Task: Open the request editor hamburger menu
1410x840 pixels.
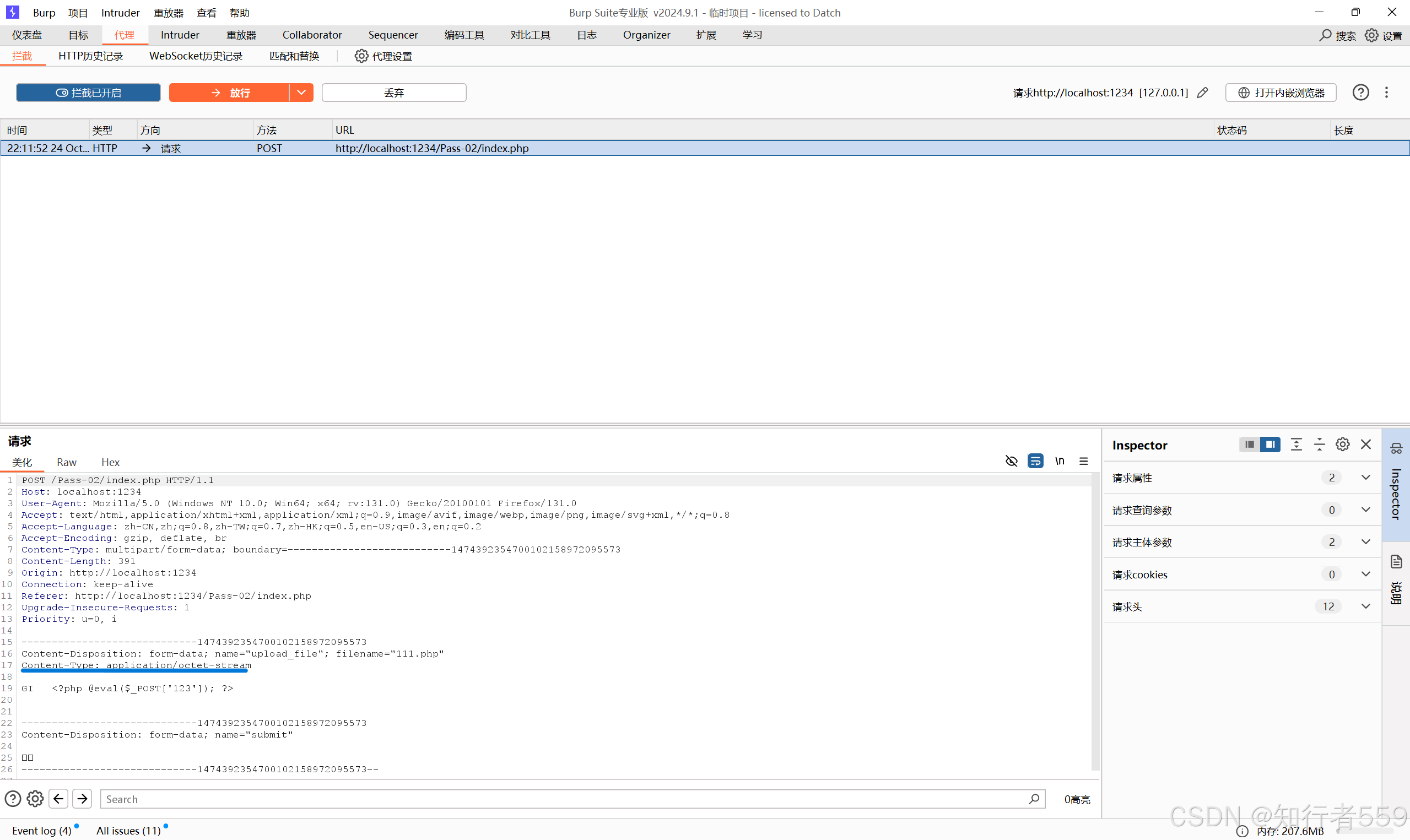Action: click(x=1083, y=460)
